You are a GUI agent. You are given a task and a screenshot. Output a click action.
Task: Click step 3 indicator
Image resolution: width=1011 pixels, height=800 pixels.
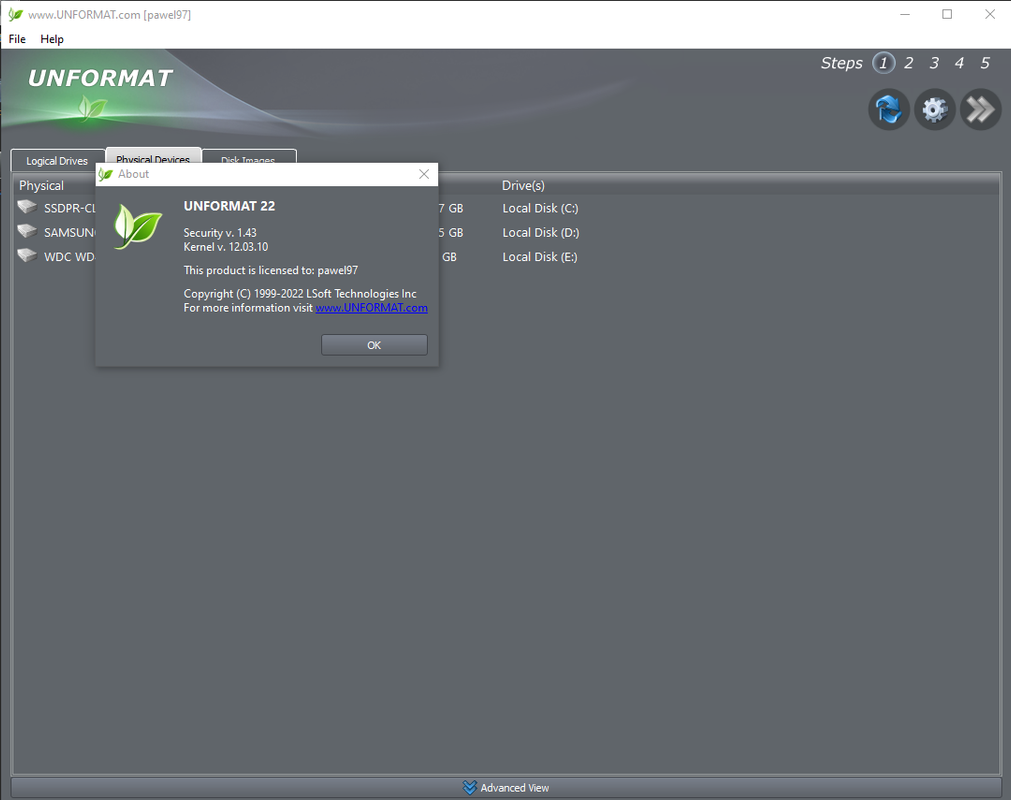click(934, 63)
